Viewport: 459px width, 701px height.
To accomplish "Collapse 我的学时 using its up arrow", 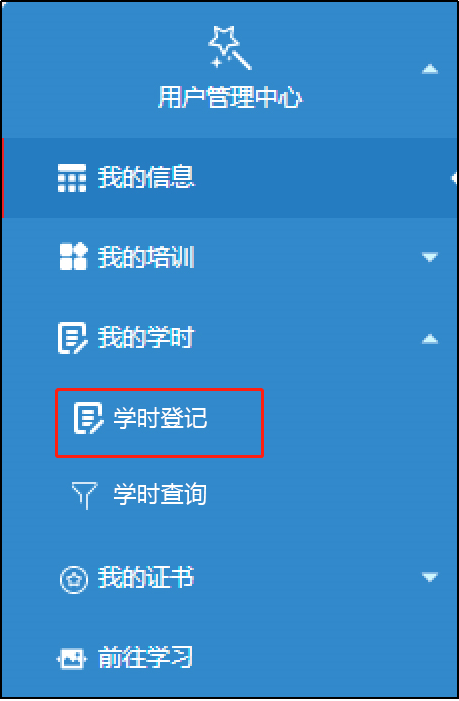I will click(430, 339).
